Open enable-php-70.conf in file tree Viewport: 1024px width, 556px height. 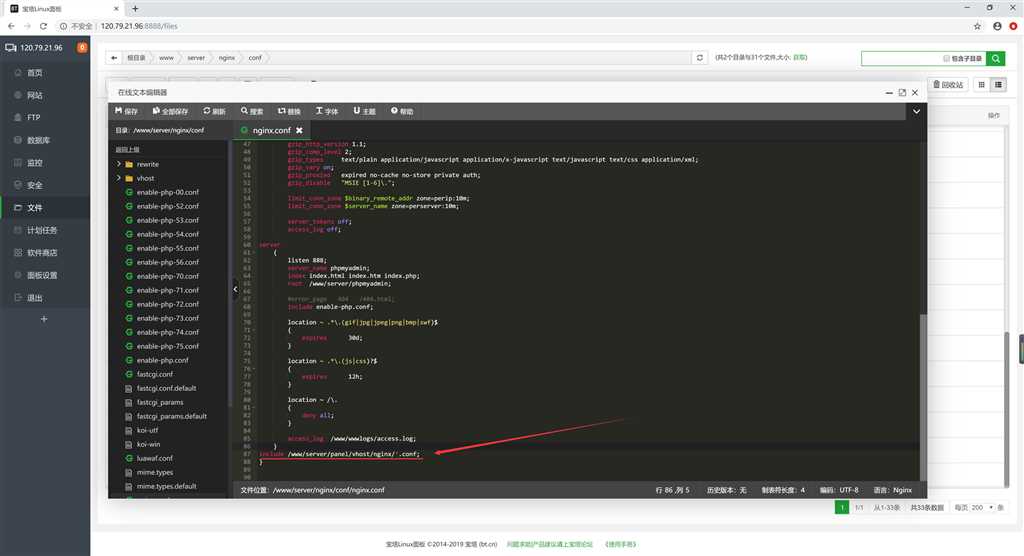pyautogui.click(x=168, y=276)
